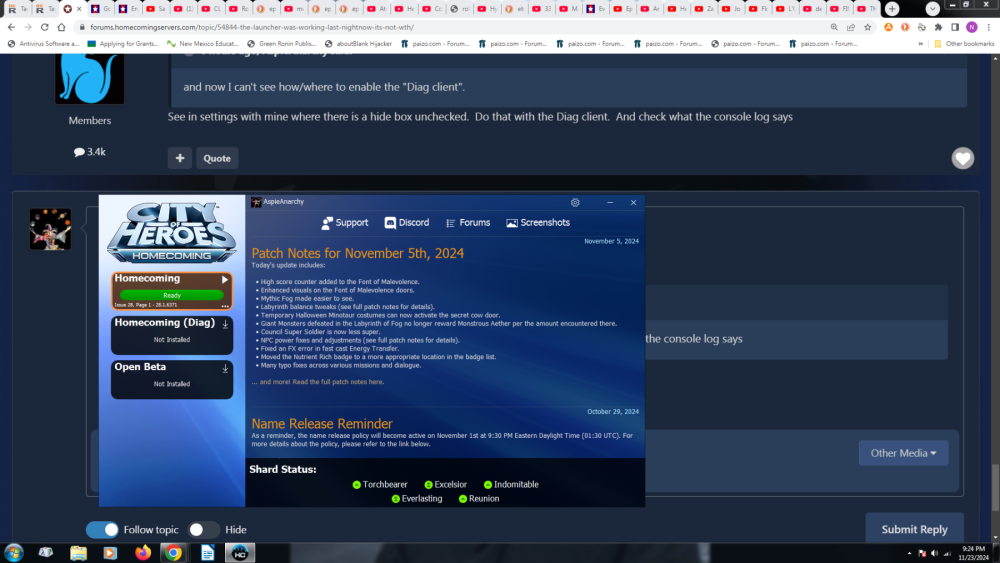Open Screenshots from the launcher header
Viewport: 1000px width, 563px height.
pos(538,223)
